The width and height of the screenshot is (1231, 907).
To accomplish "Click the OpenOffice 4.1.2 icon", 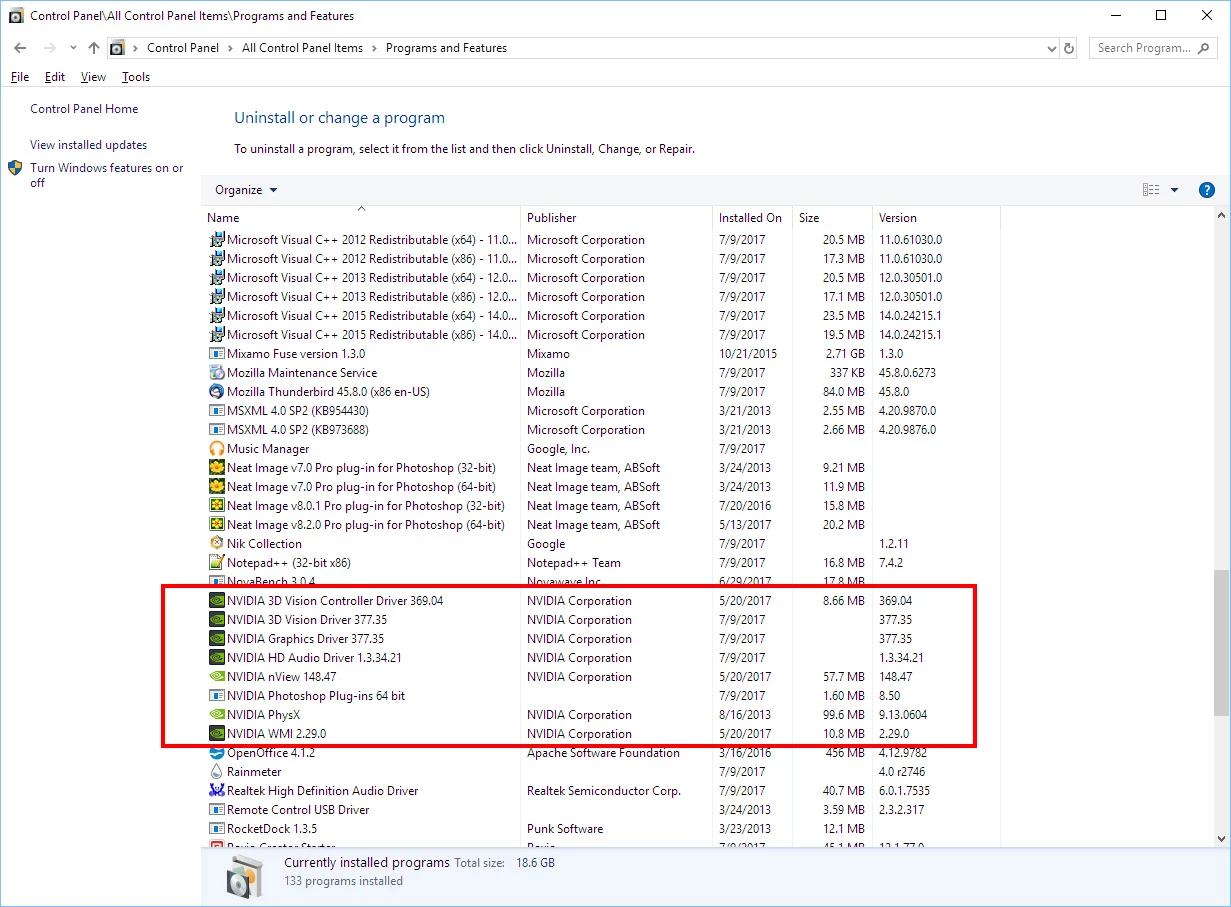I will click(217, 753).
